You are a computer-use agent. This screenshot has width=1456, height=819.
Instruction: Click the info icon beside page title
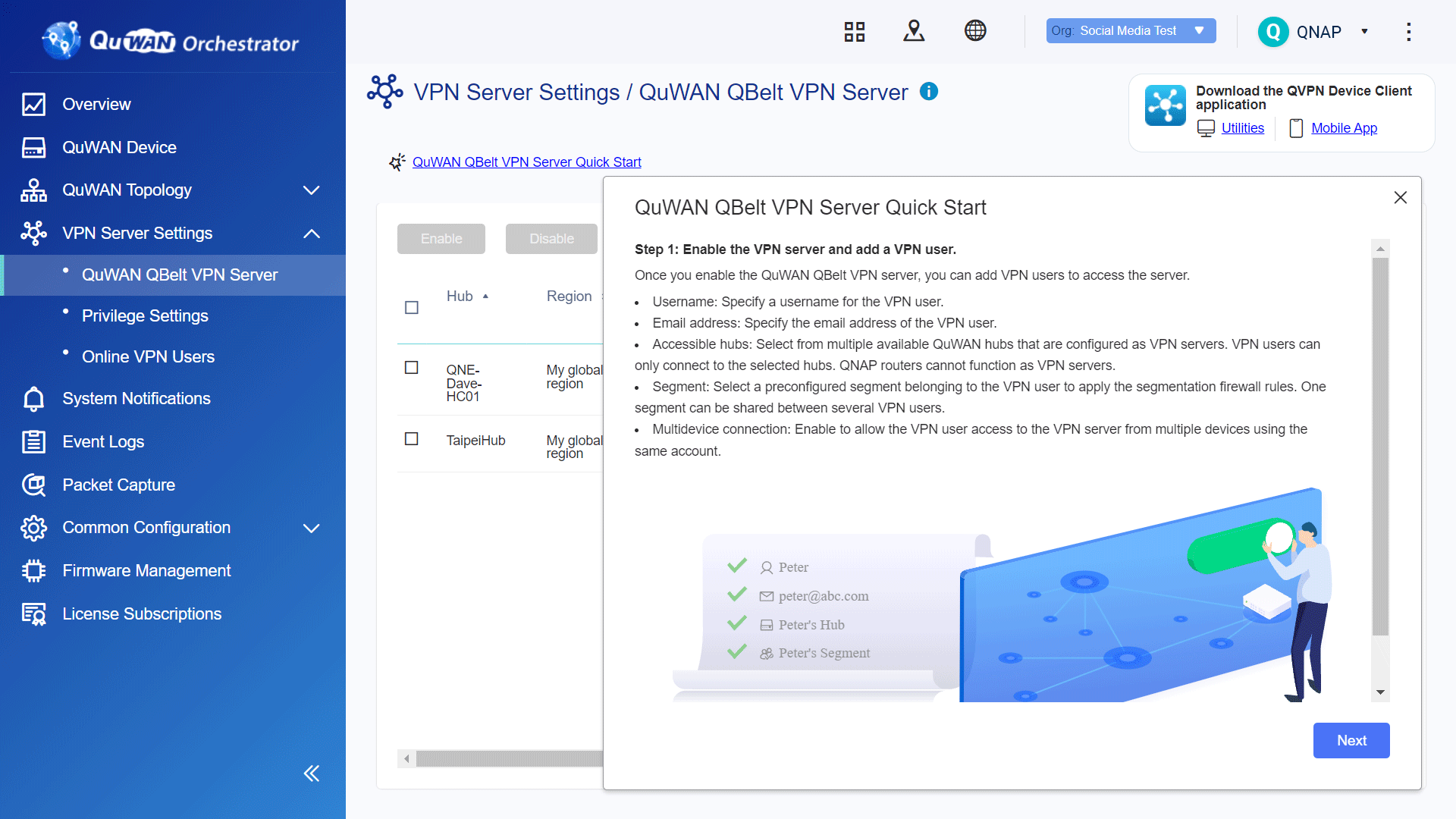click(x=929, y=91)
